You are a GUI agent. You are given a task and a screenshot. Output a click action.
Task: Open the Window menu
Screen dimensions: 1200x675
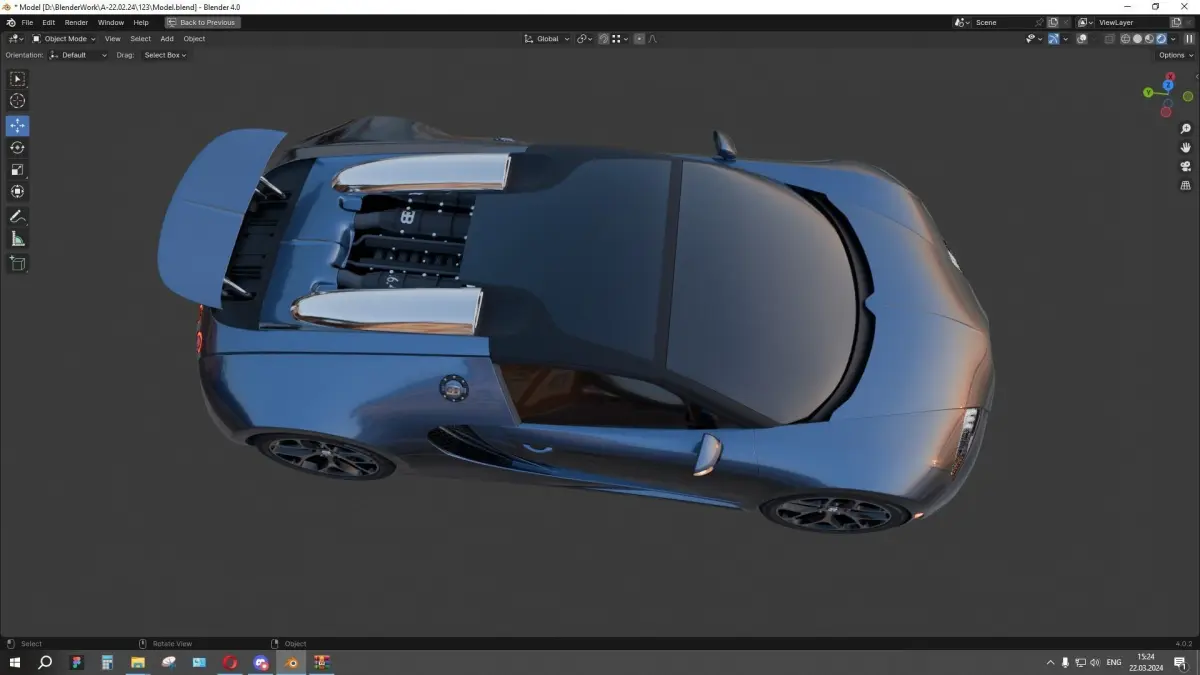pyautogui.click(x=111, y=22)
